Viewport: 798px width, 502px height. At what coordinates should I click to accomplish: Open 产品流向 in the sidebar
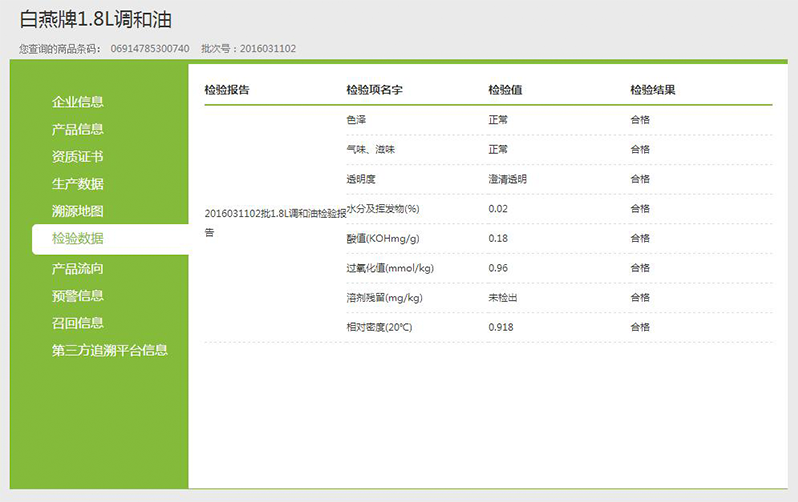(x=77, y=268)
